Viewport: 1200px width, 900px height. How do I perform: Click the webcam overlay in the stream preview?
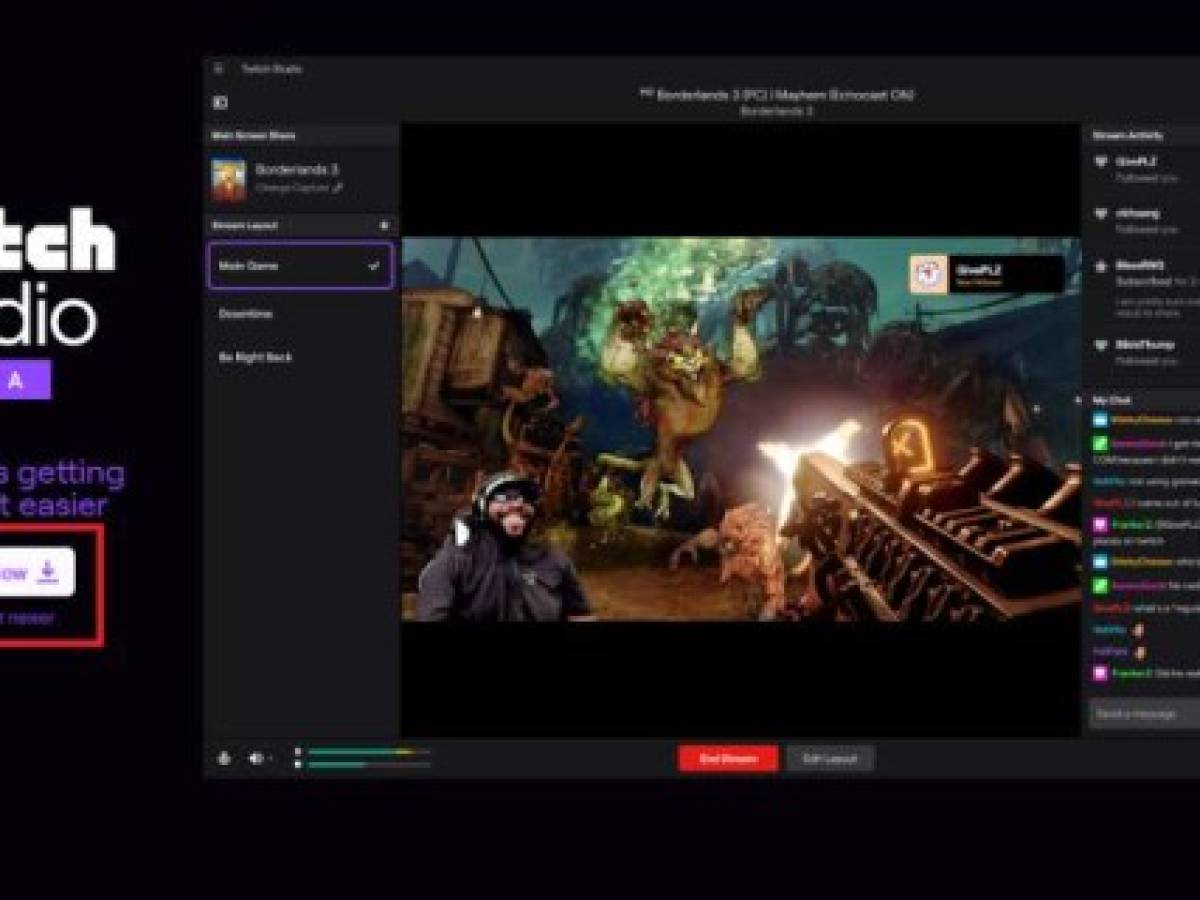point(503,547)
